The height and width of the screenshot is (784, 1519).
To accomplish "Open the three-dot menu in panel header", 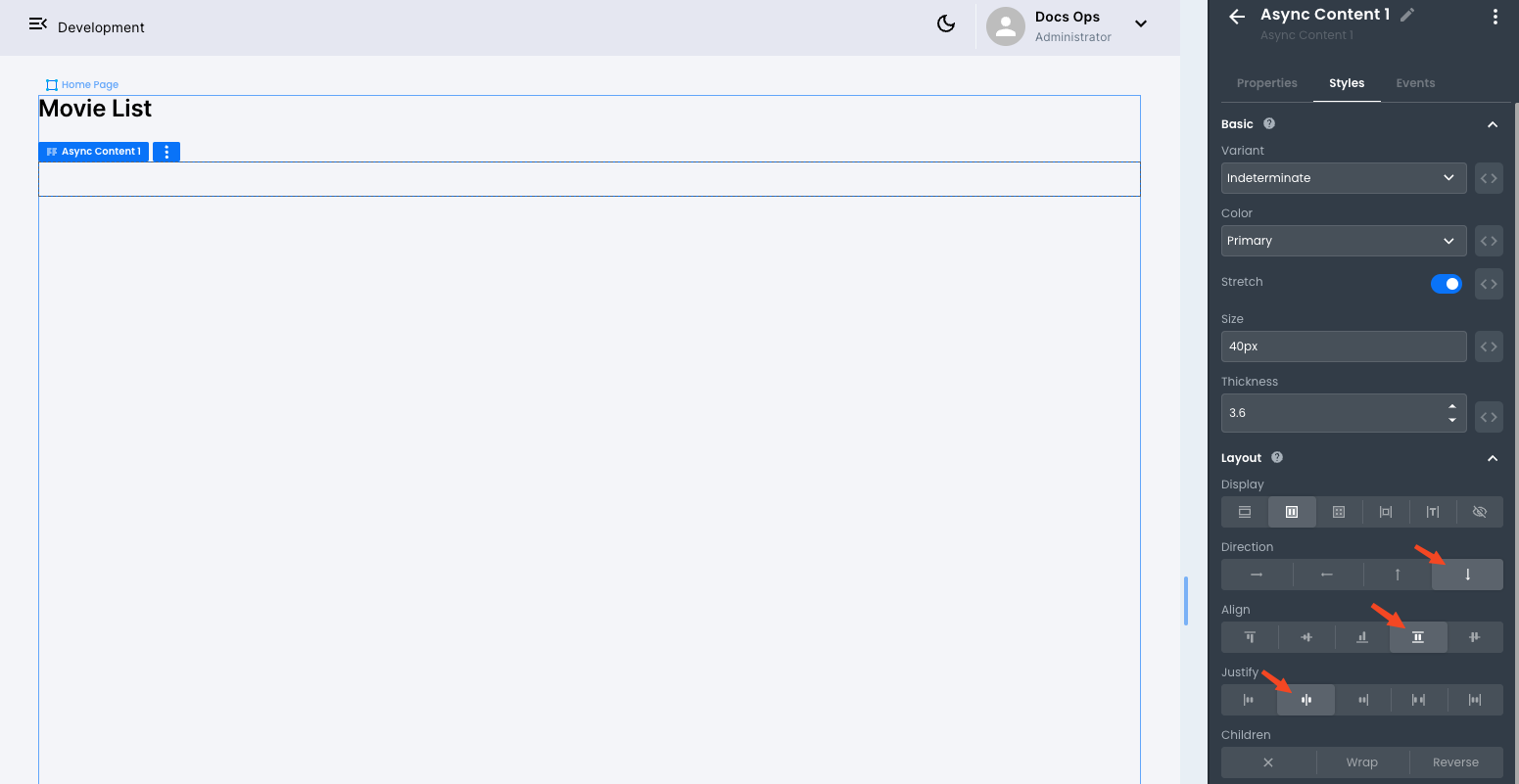I will click(x=1495, y=17).
